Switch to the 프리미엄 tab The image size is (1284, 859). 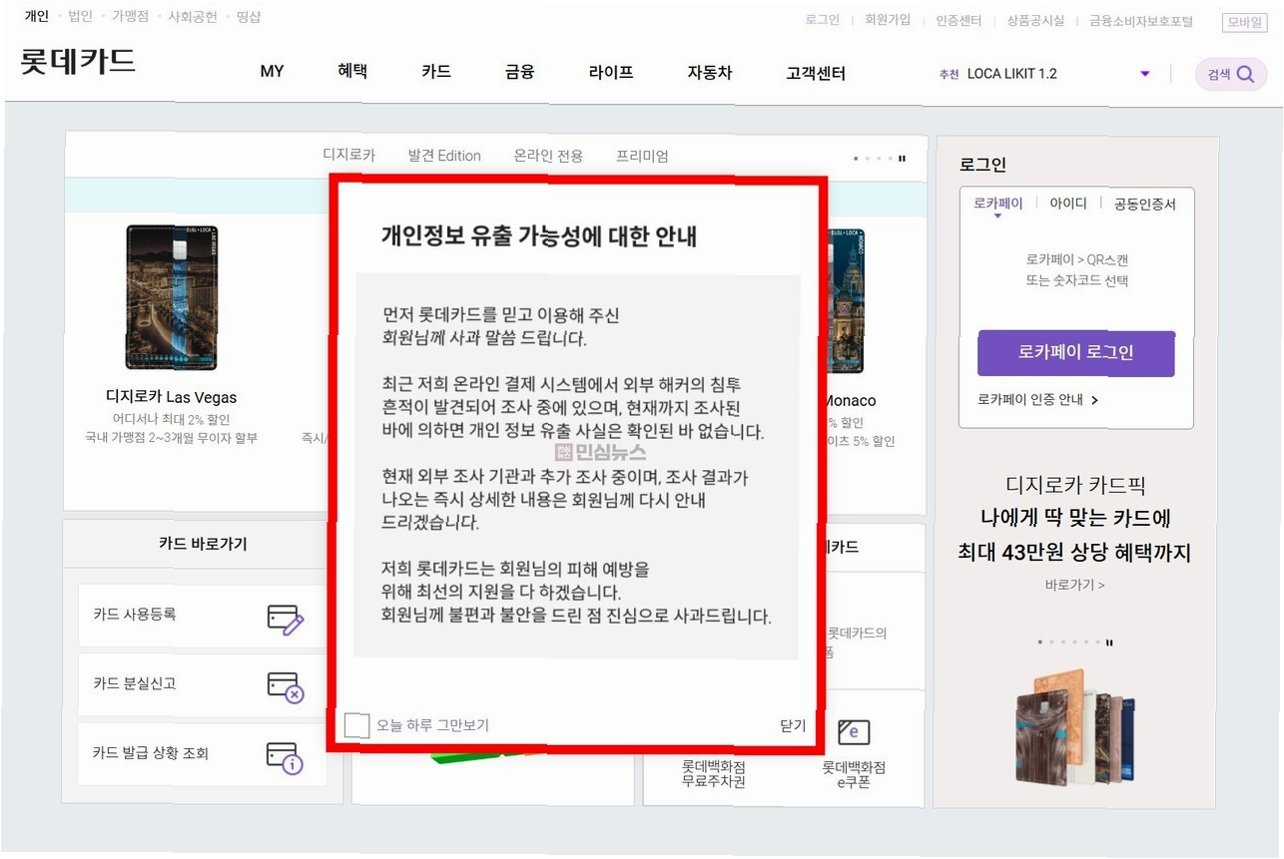click(x=642, y=156)
